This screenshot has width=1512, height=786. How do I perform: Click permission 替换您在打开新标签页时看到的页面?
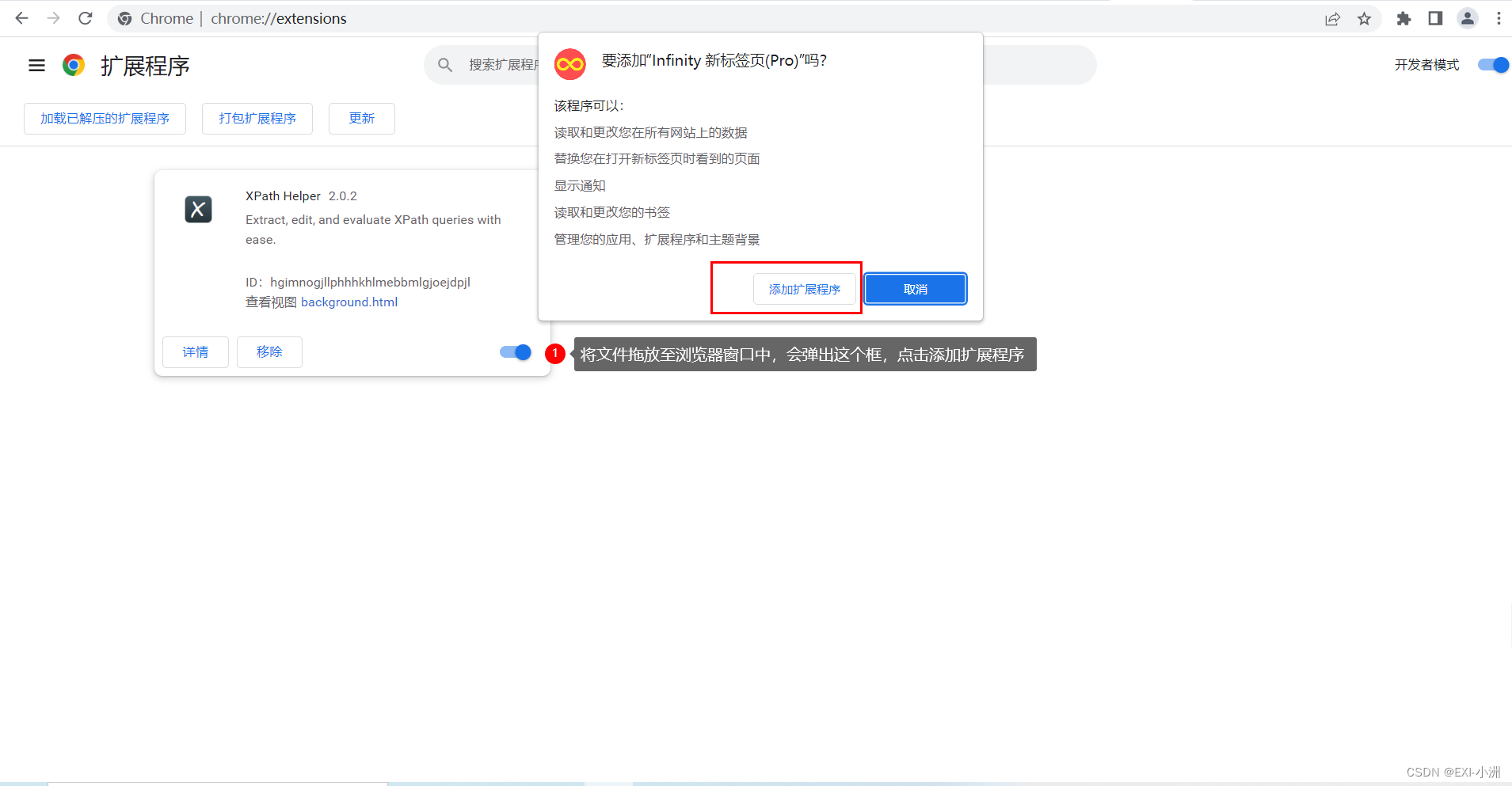click(657, 159)
